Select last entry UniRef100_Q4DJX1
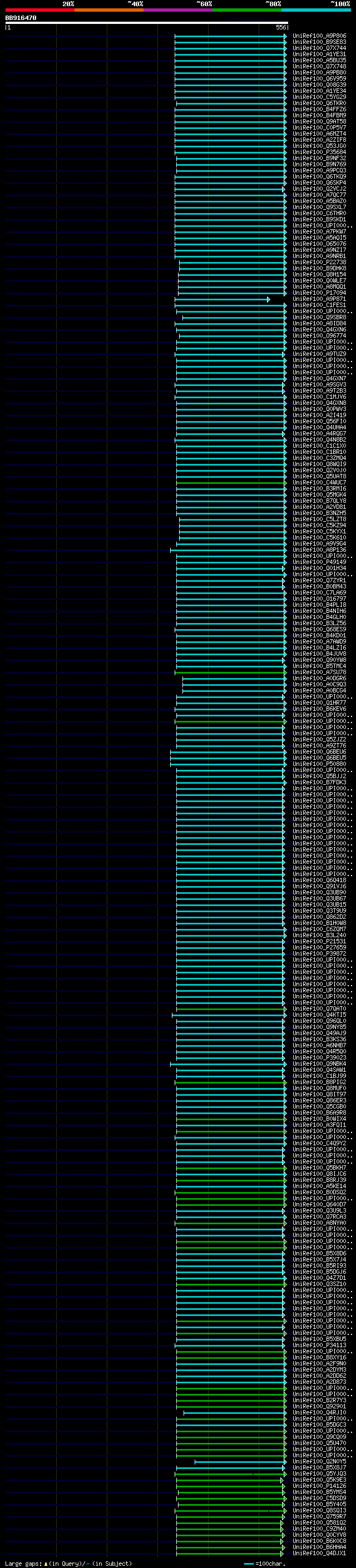The width and height of the screenshot is (356, 1568). coord(319,1553)
